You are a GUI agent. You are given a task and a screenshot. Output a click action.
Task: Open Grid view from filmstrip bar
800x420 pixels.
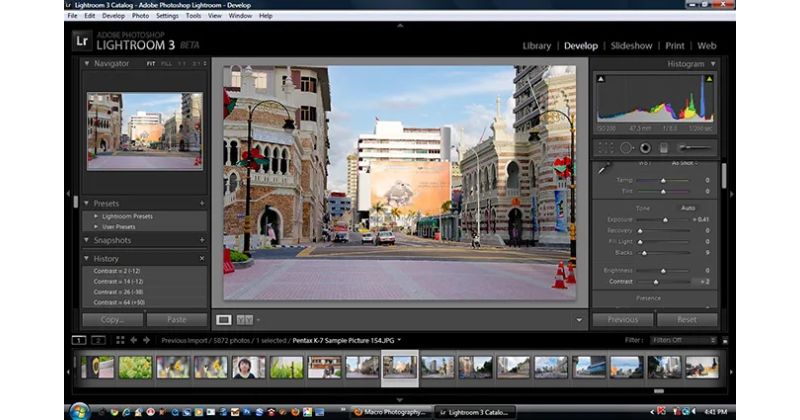point(120,340)
